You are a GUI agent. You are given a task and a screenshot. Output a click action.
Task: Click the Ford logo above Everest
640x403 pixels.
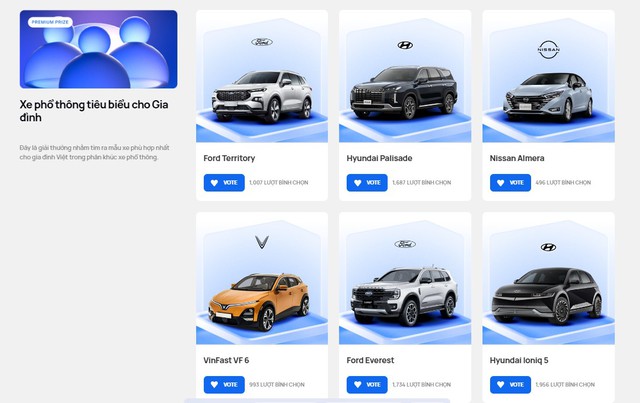click(x=405, y=244)
